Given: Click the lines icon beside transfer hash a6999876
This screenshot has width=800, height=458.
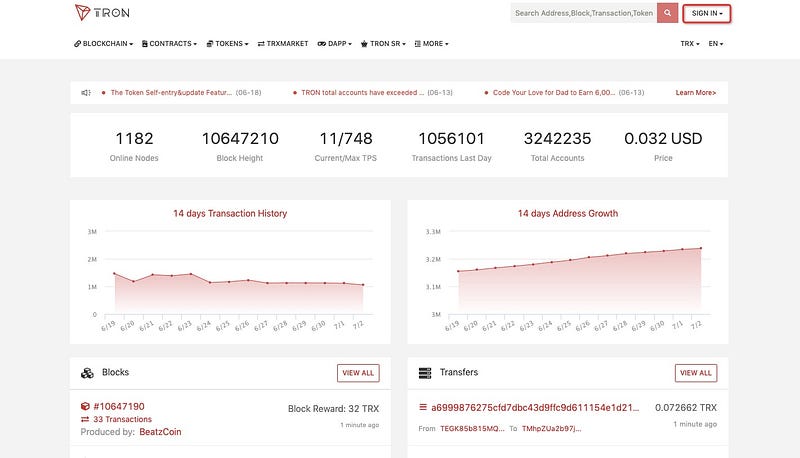Looking at the screenshot, I should (x=422, y=407).
